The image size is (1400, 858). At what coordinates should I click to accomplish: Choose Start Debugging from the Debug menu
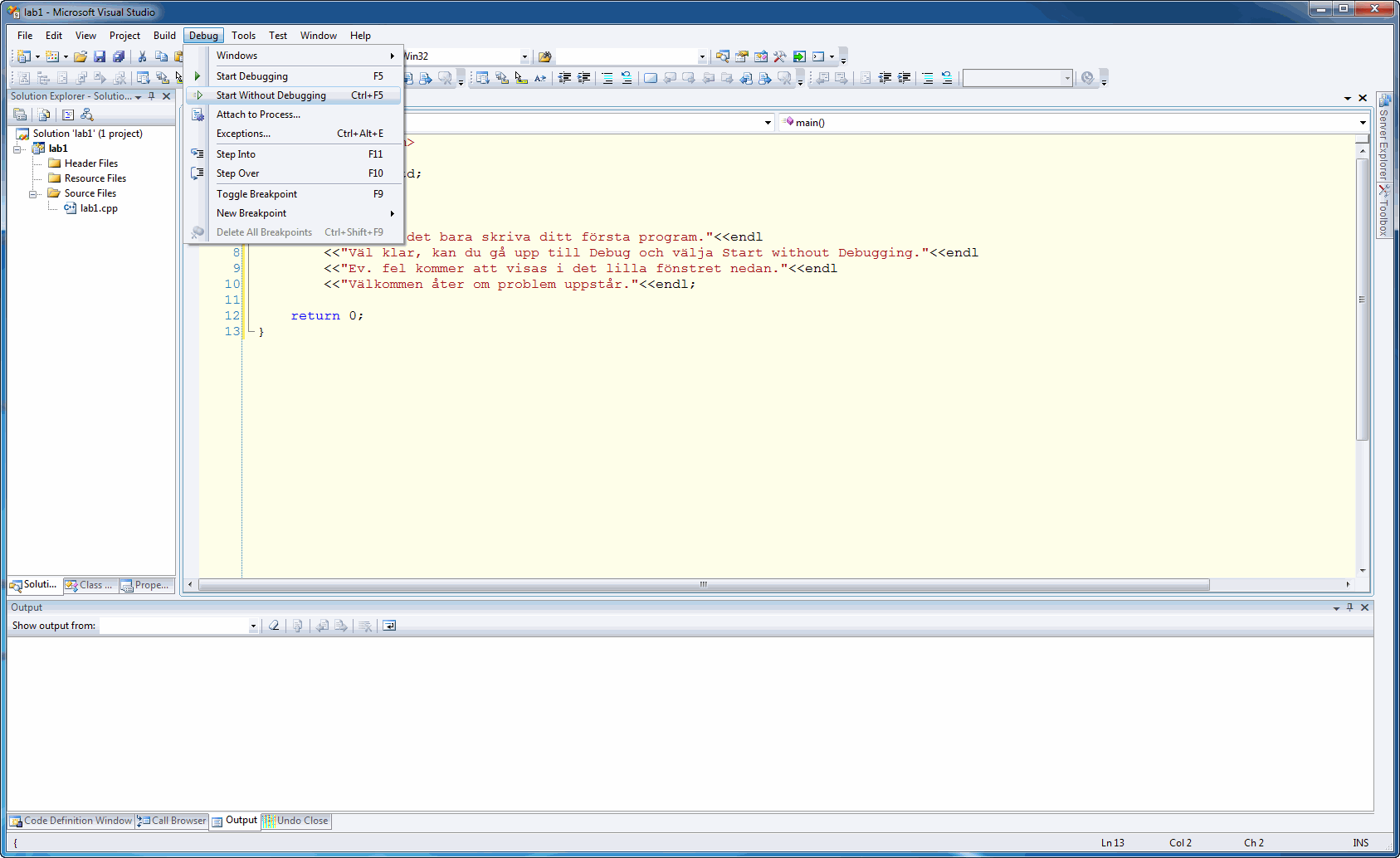(294, 76)
